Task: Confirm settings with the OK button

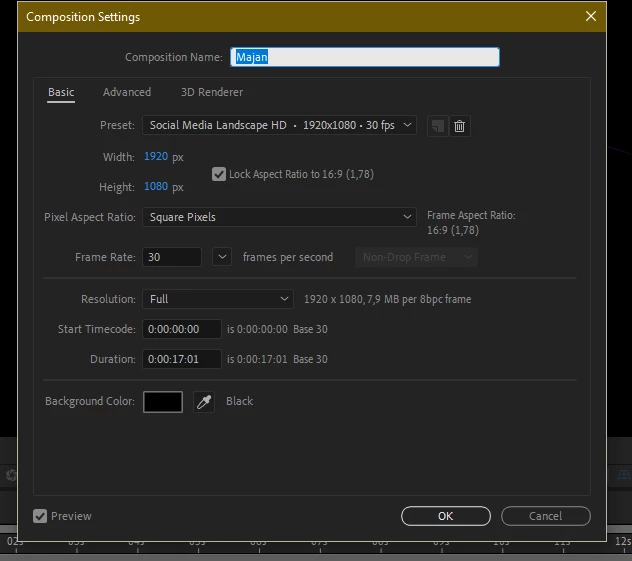Action: click(446, 516)
